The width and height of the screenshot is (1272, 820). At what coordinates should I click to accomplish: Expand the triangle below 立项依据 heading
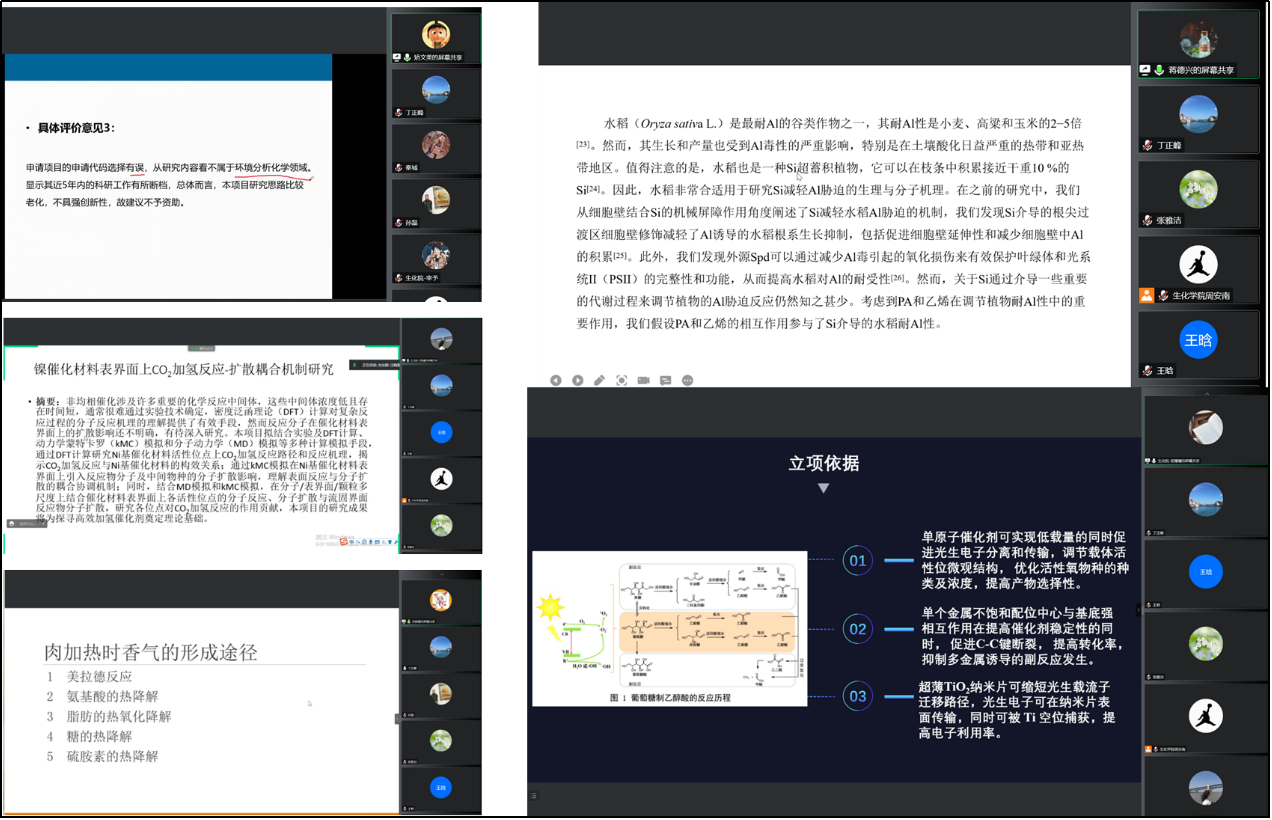(823, 488)
